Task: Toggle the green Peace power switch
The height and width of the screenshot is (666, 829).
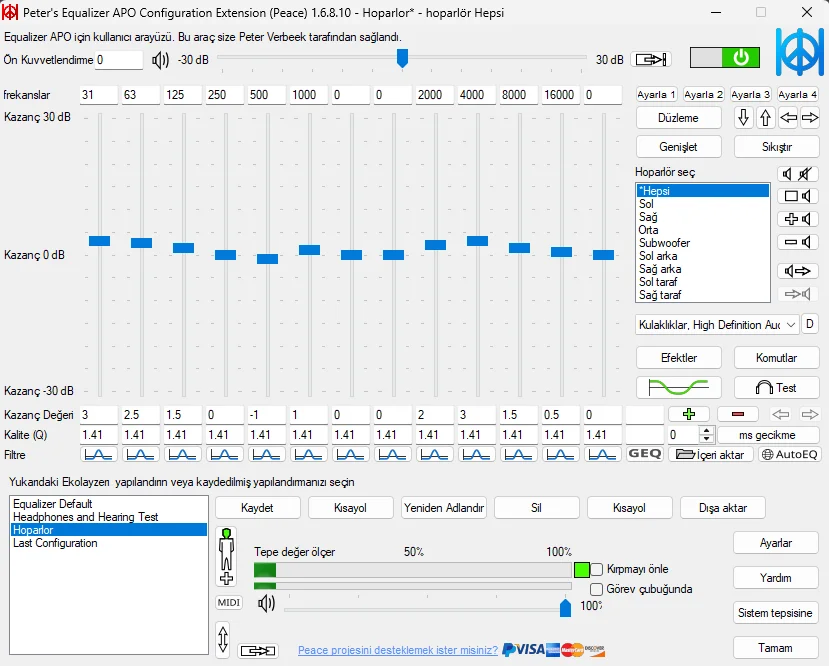Action: click(725, 58)
